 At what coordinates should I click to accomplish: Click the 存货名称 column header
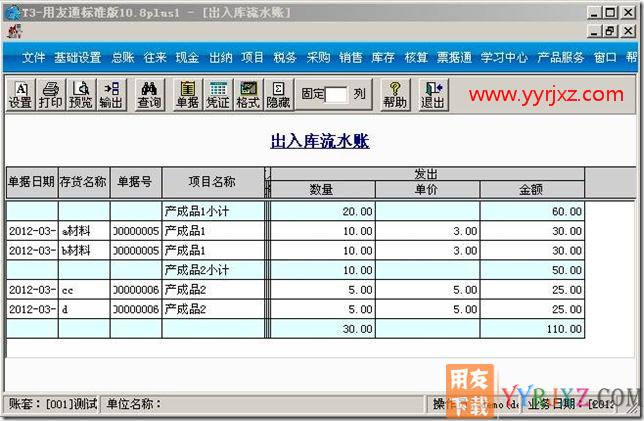click(x=84, y=182)
